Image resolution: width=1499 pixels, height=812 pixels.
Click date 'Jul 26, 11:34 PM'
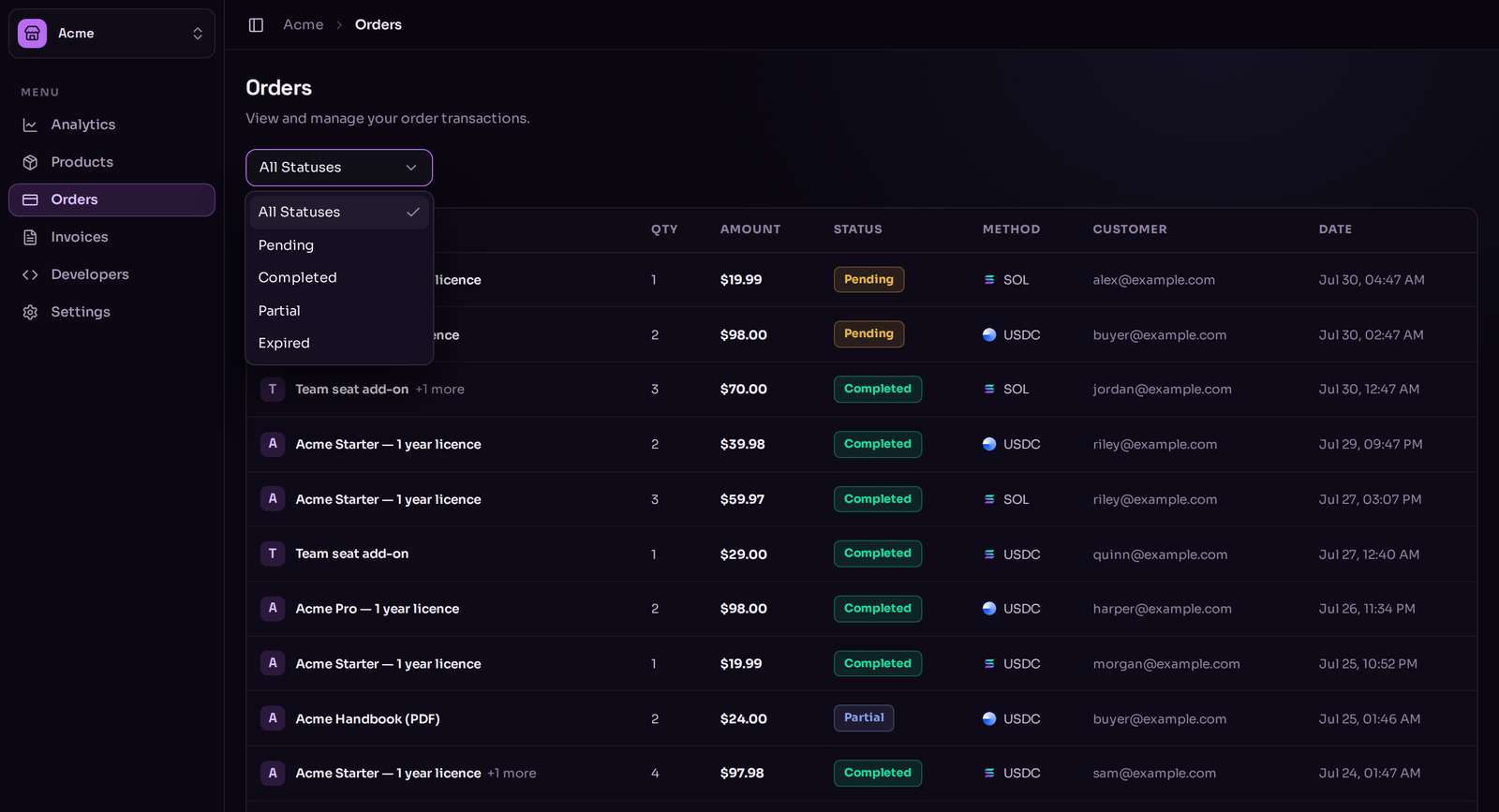(x=1367, y=609)
